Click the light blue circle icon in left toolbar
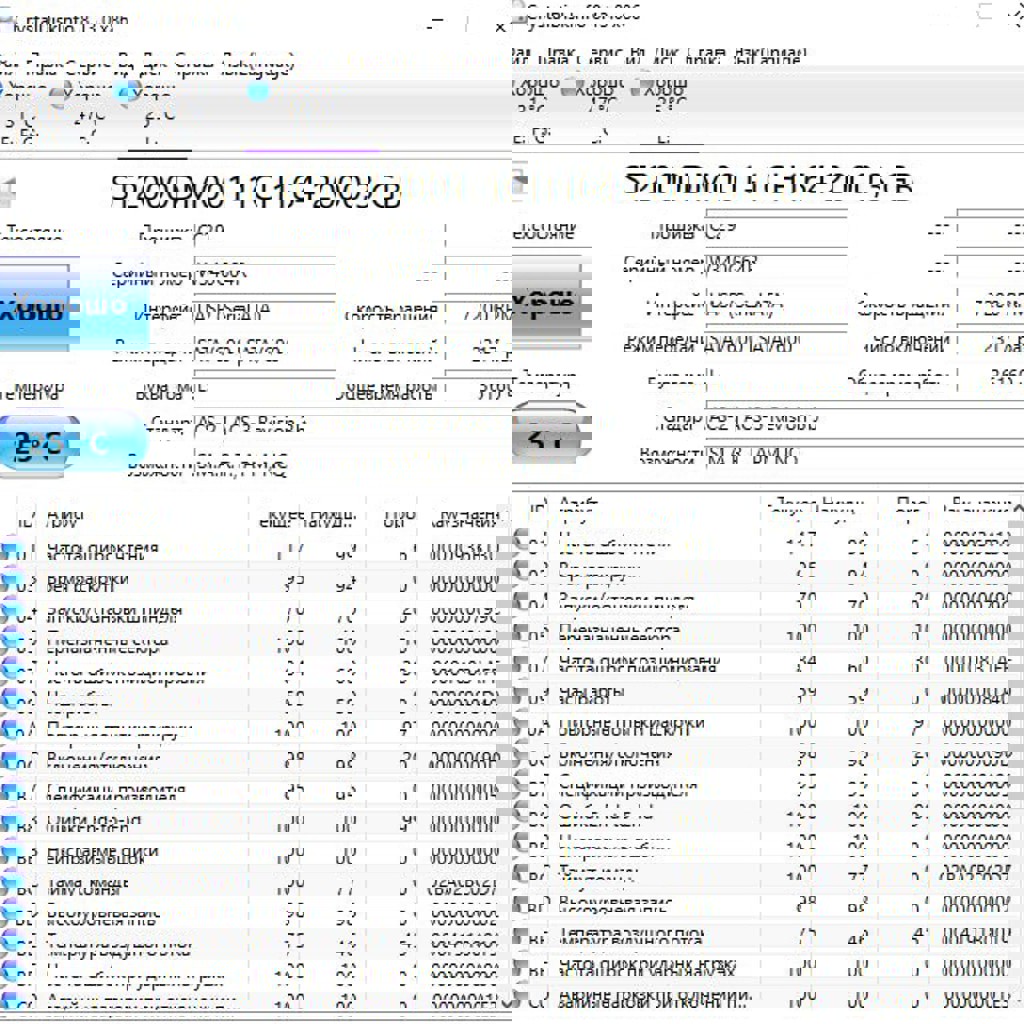Screen dimensions: 1024x1024 pyautogui.click(x=258, y=93)
